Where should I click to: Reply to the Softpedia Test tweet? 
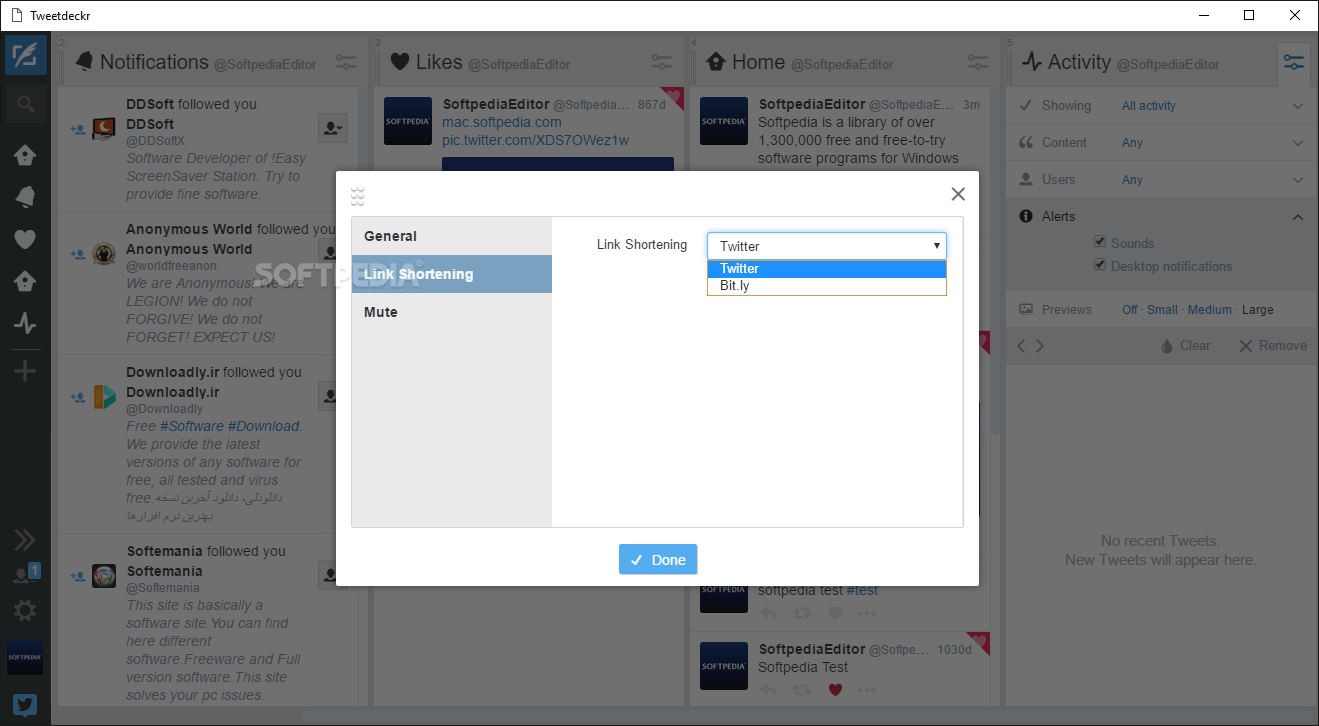pyautogui.click(x=767, y=689)
